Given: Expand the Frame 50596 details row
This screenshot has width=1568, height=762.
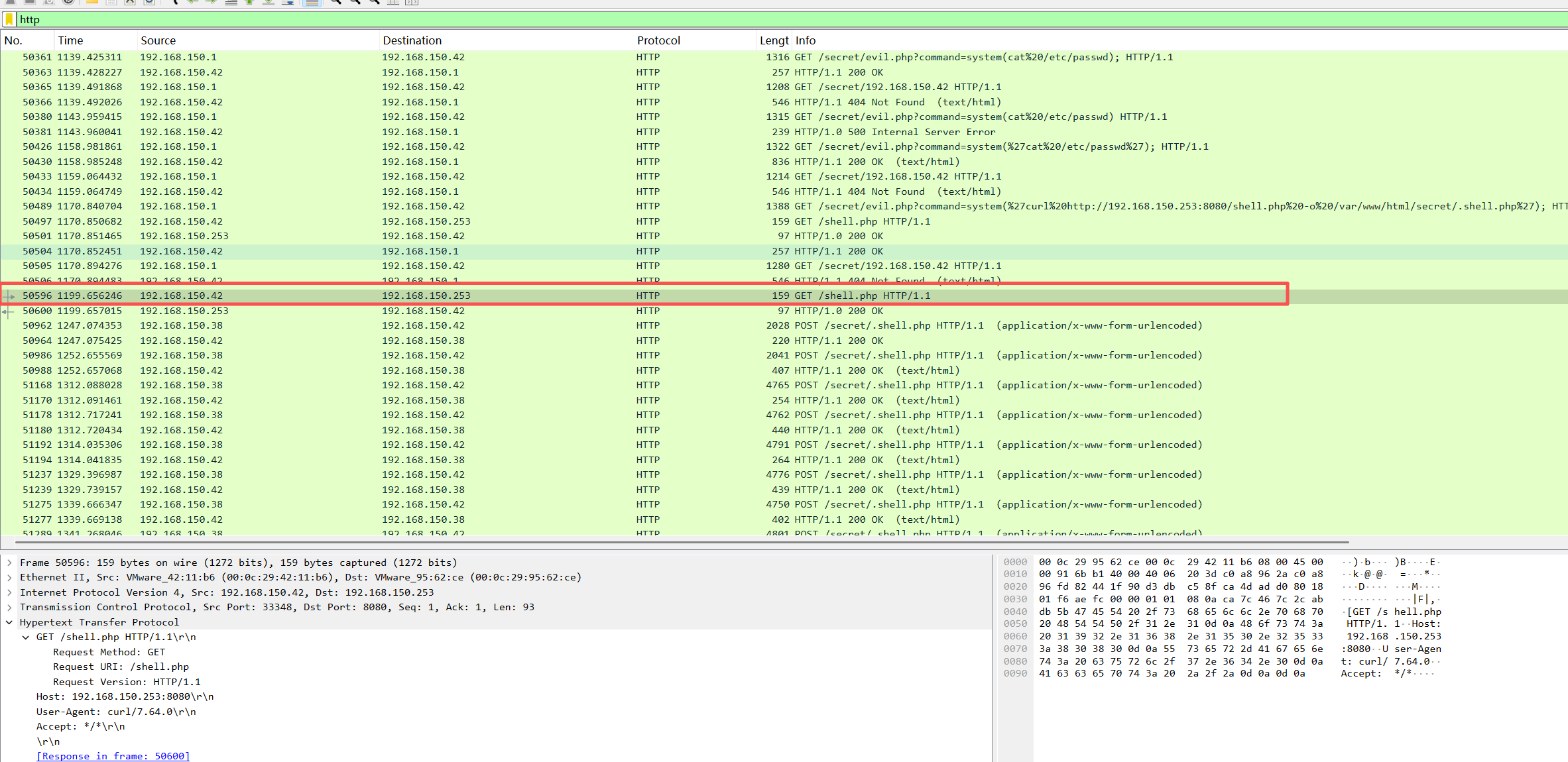Looking at the screenshot, I should (9, 563).
